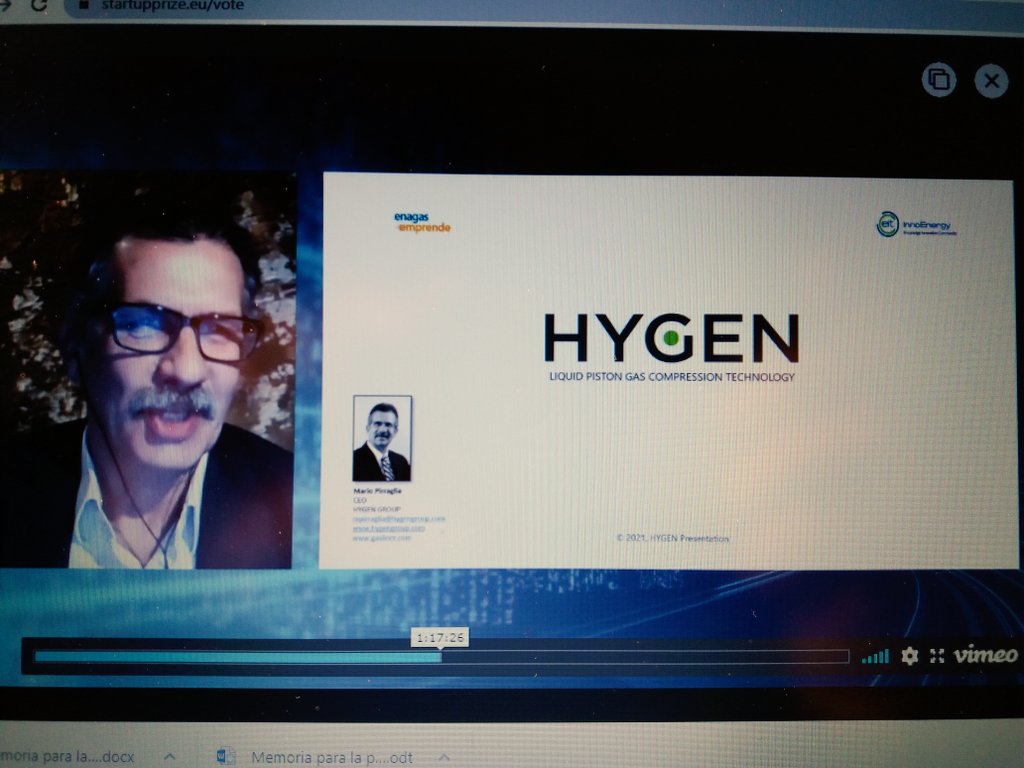The width and height of the screenshot is (1024, 768).
Task: Expand options chevron for the .odt download
Action: (444, 758)
